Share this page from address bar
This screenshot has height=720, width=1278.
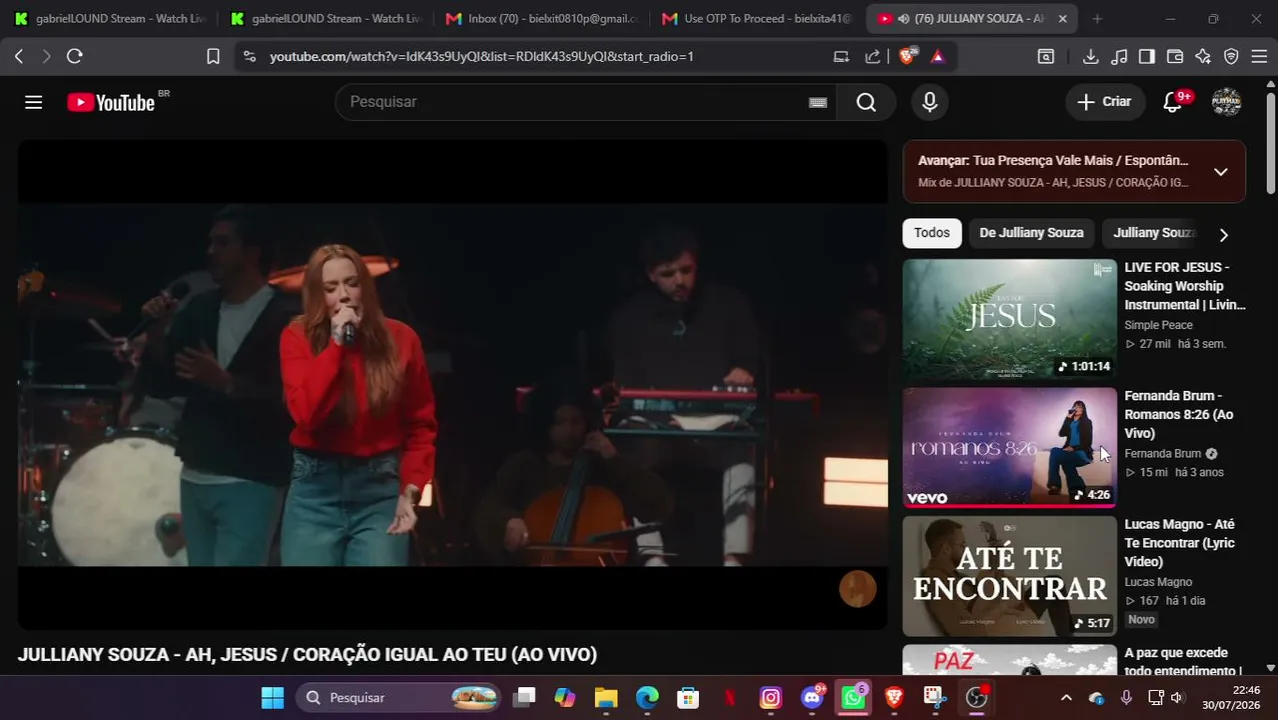tap(872, 56)
